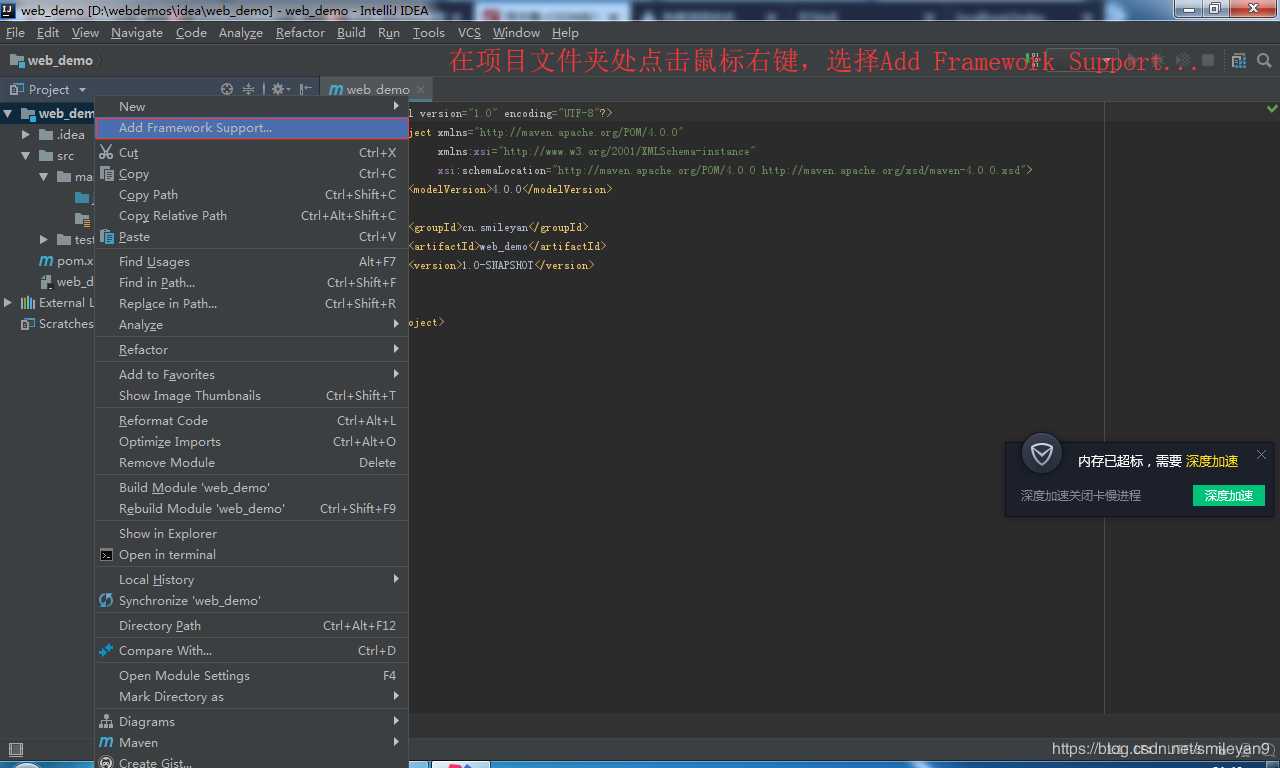The width and height of the screenshot is (1280, 768).
Task: Select Find Usages
Action: point(251,261)
